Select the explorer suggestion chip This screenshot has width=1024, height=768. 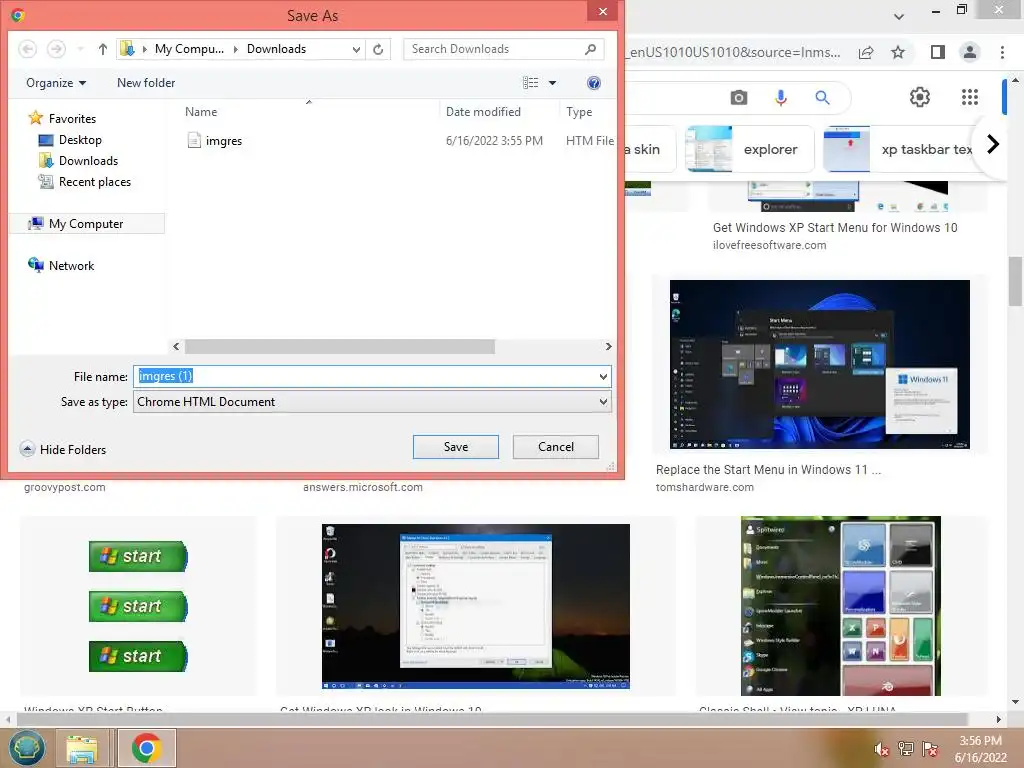[750, 149]
